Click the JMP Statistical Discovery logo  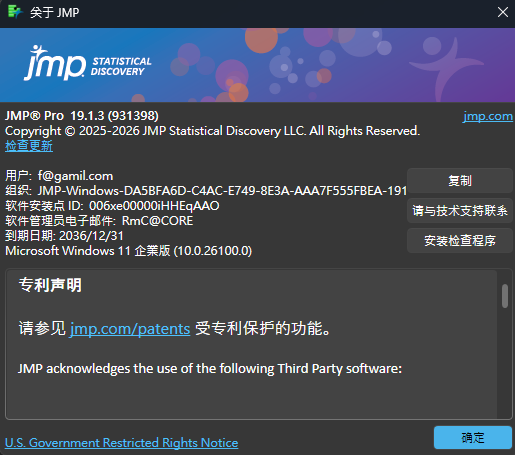pyautogui.click(x=88, y=63)
